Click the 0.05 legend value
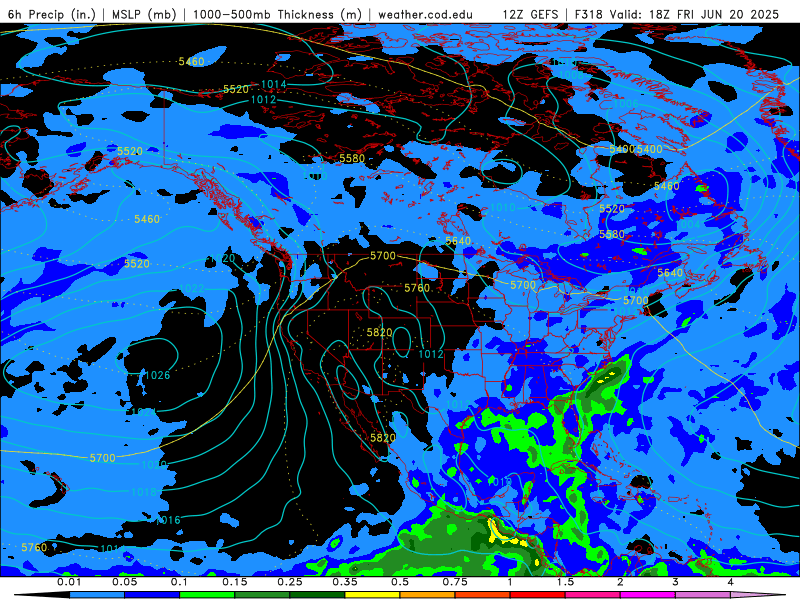The height and width of the screenshot is (600, 800). [x=124, y=582]
